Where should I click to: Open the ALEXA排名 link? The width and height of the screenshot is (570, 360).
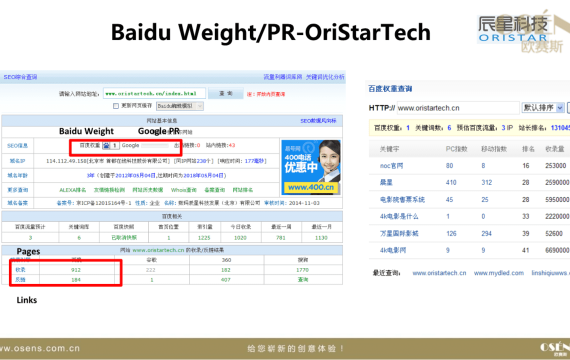pos(73,190)
